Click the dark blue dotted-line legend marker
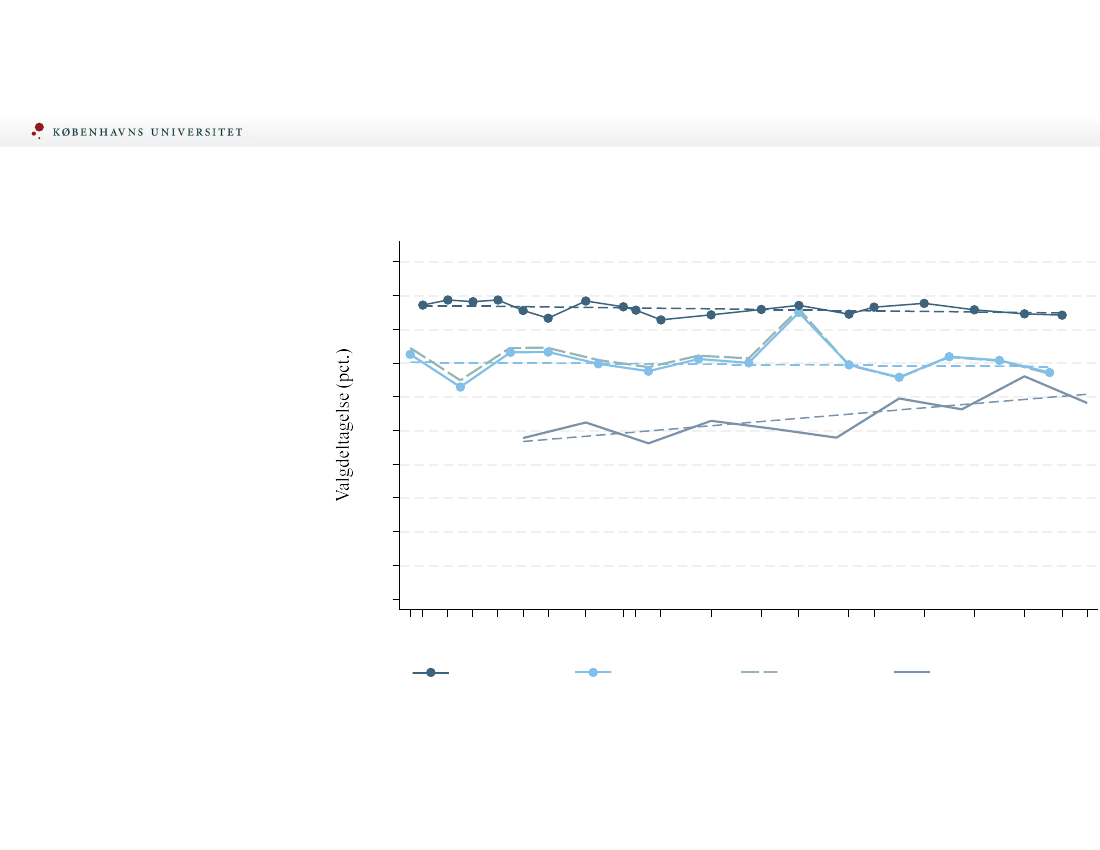1100x850 pixels. pos(431,673)
